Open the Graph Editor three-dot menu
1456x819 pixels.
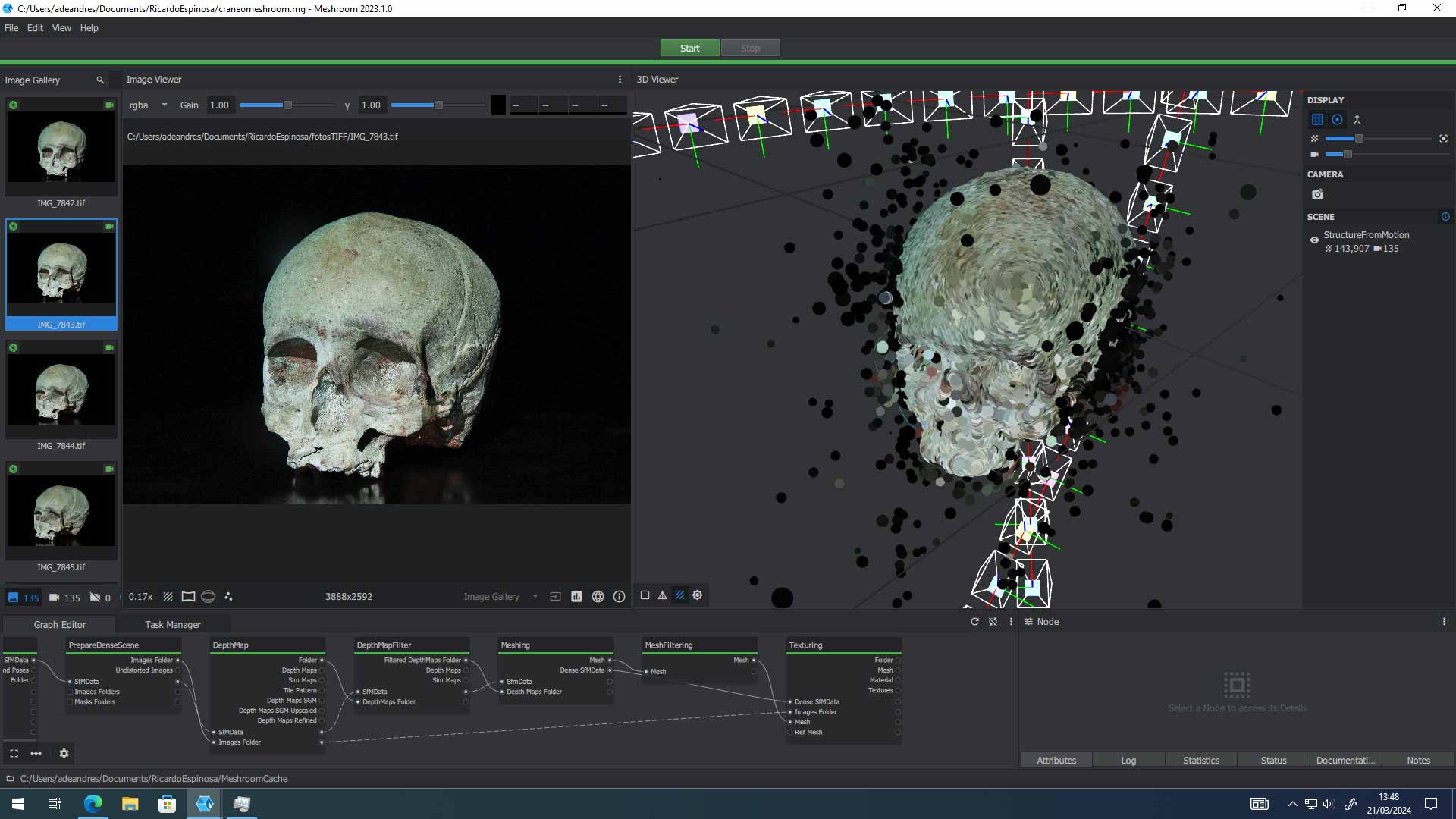(1011, 622)
